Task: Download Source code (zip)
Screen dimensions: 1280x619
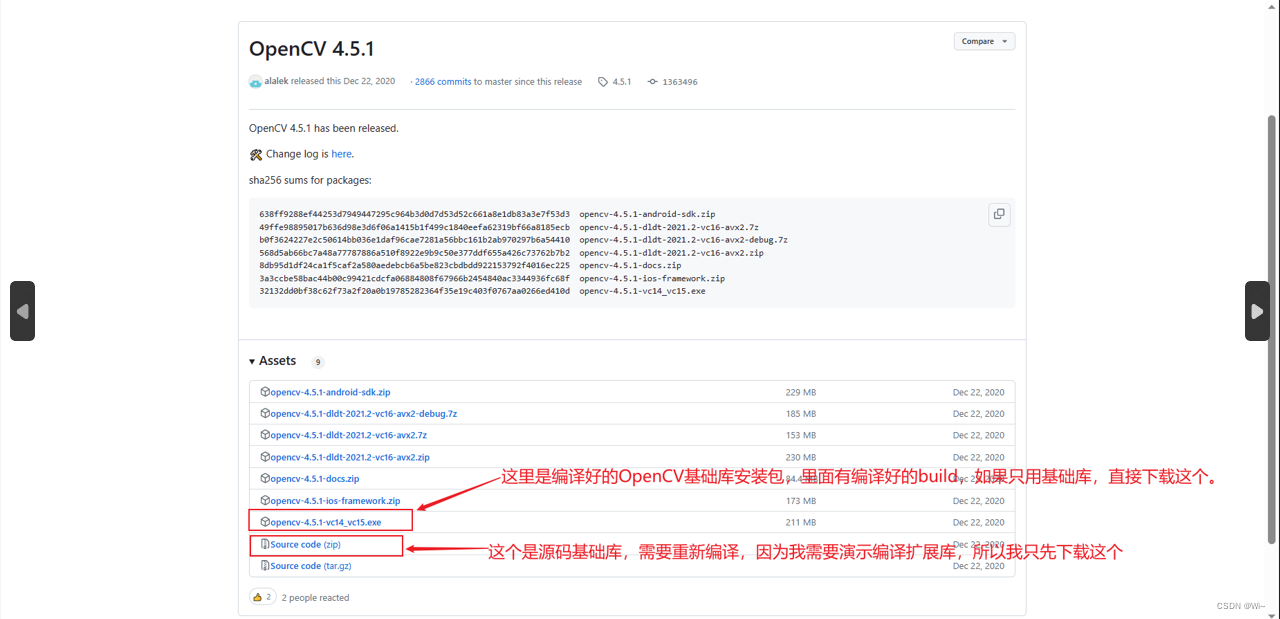Action: (x=305, y=545)
